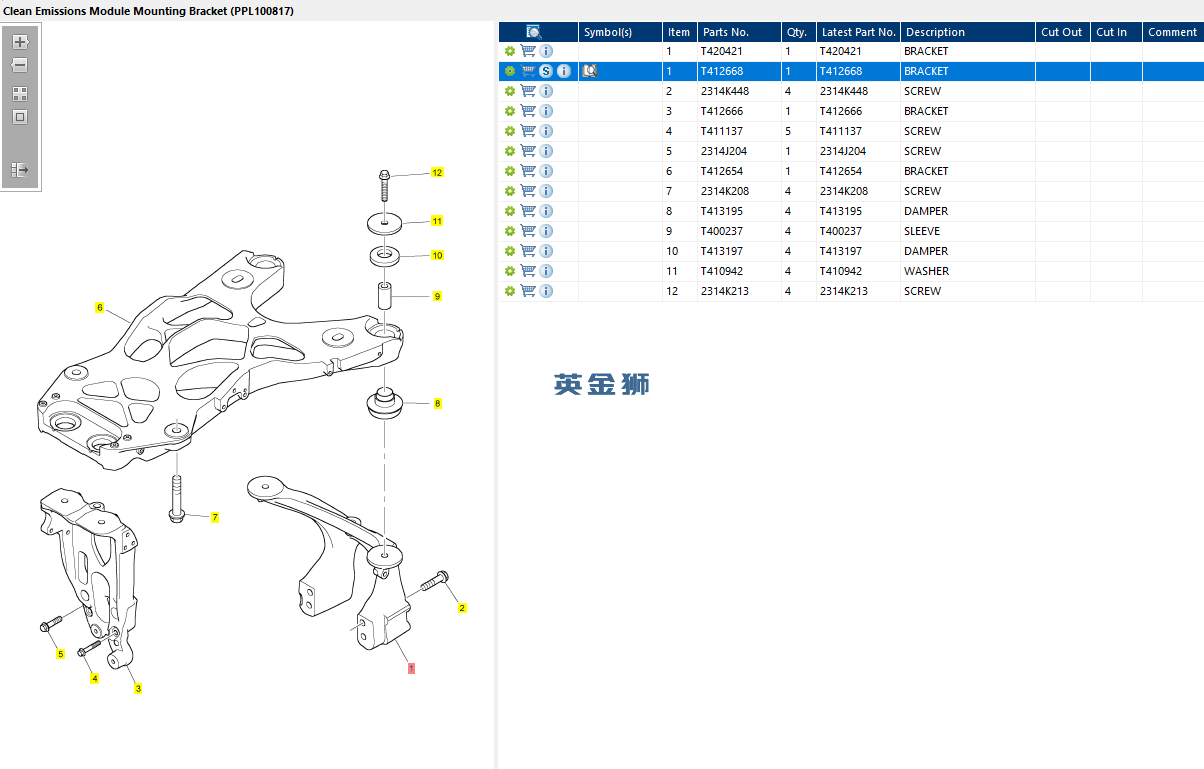Click the green gear icon for 2314K208
Screen dimensions: 1204x769
coord(510,191)
